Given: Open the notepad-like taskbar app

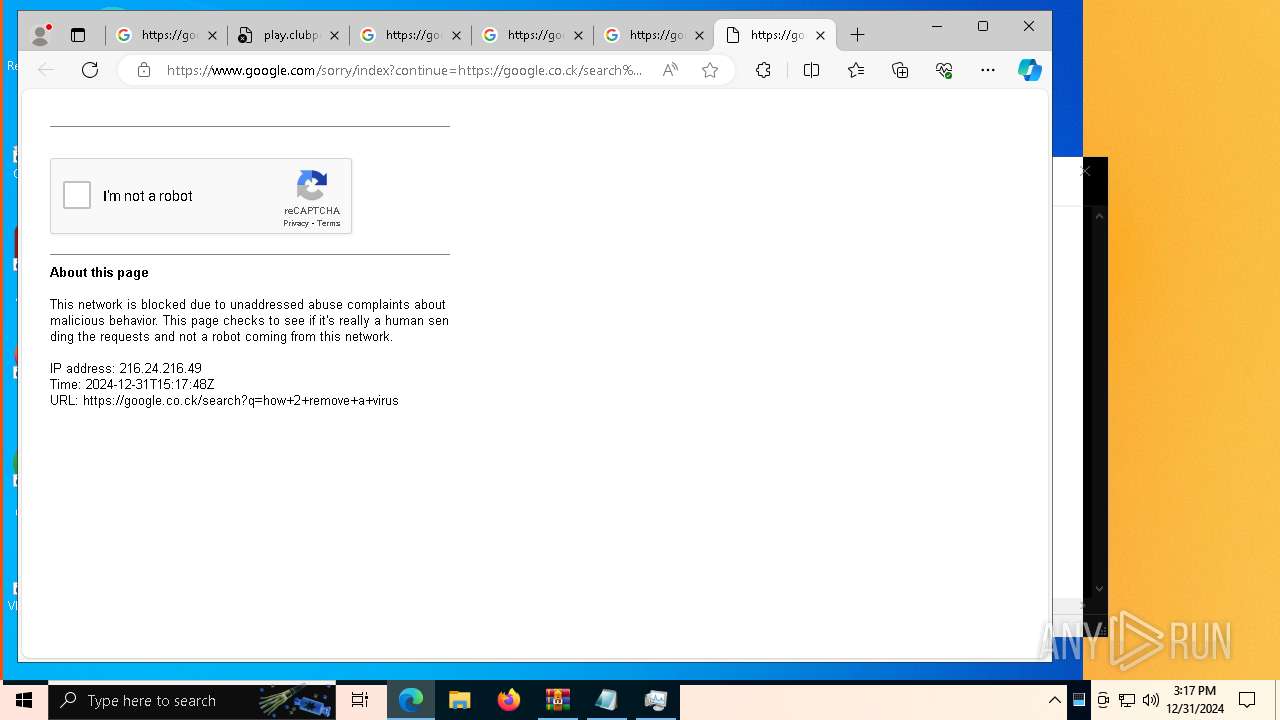Looking at the screenshot, I should tap(606, 700).
